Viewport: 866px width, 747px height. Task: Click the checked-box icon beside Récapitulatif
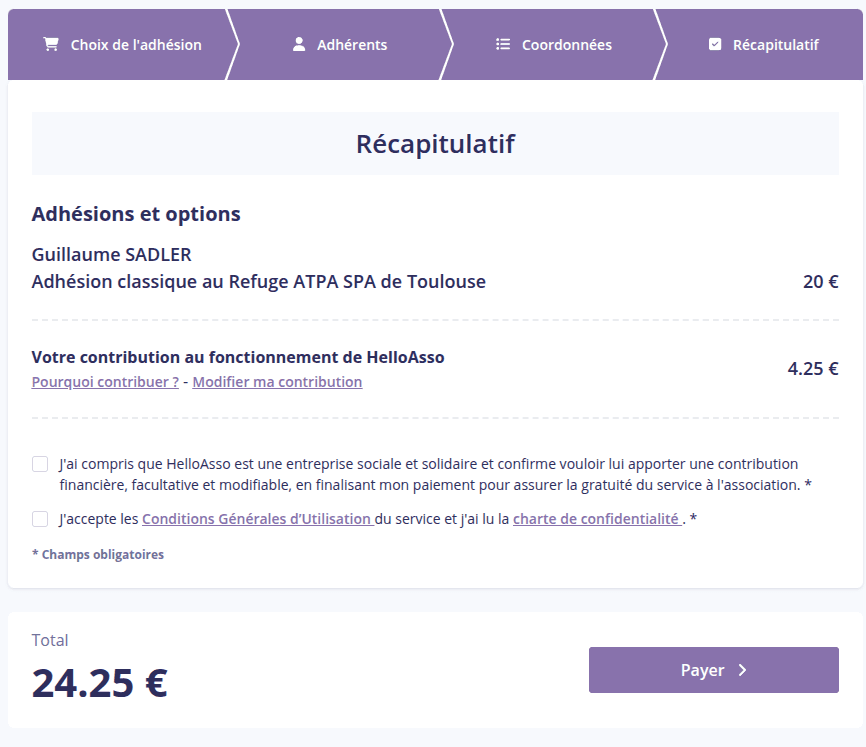(714, 43)
